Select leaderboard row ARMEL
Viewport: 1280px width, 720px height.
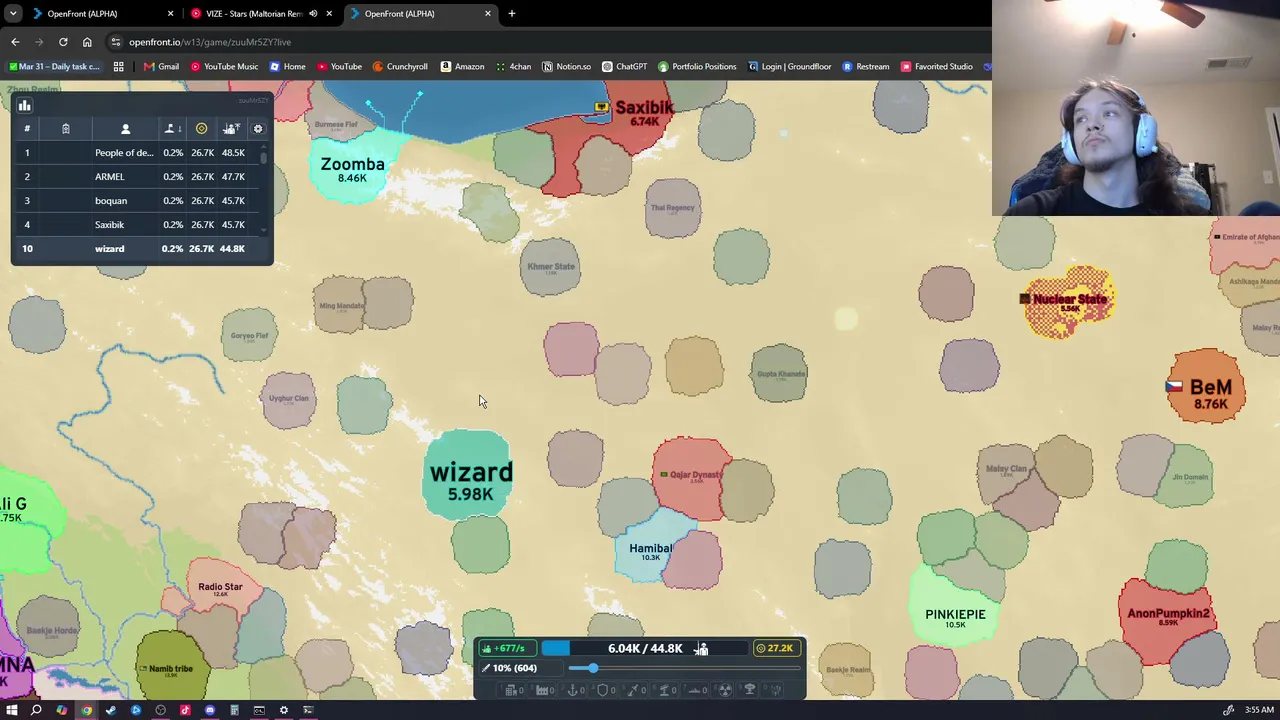[137, 177]
